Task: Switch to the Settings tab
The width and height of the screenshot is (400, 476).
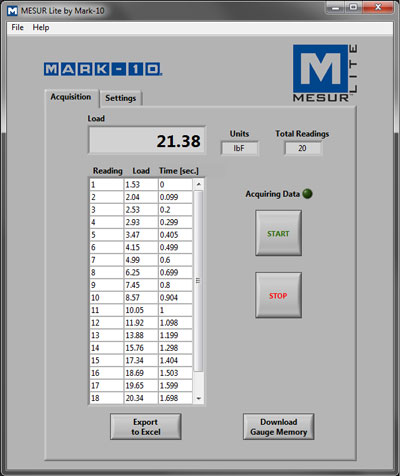Action: 121,98
